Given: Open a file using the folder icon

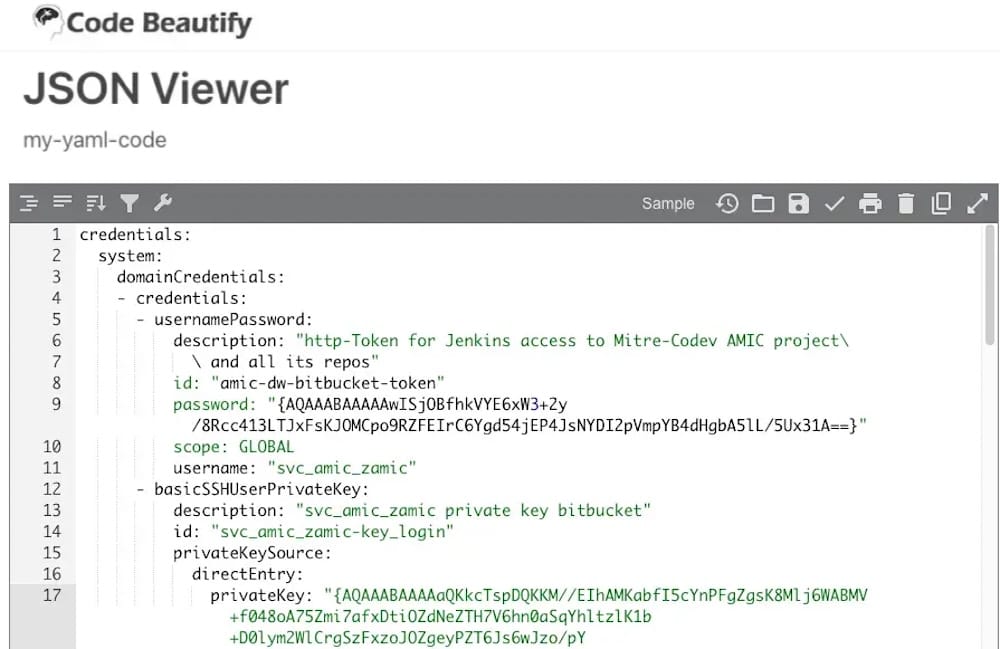Looking at the screenshot, I should [763, 203].
